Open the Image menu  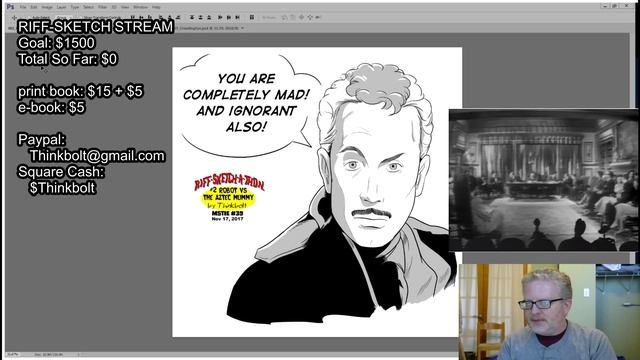coord(47,7)
